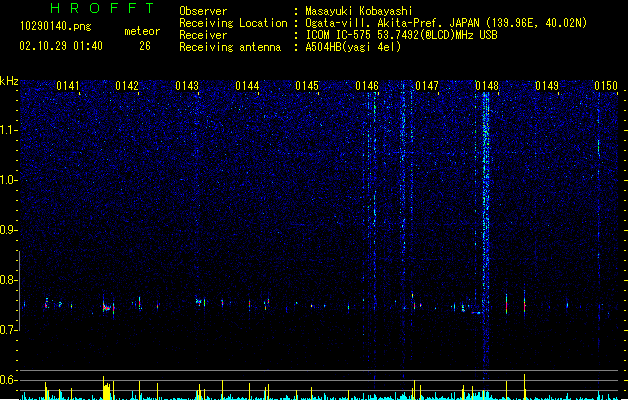The width and height of the screenshot is (629, 400).
Task: Click the 0147 time marker
Action: click(x=427, y=86)
